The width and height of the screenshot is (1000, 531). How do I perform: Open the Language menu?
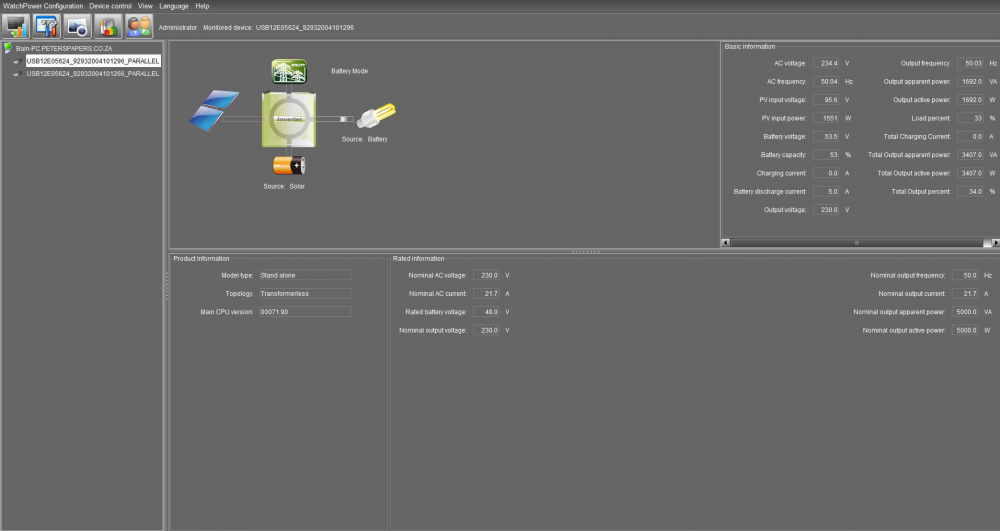[x=173, y=6]
